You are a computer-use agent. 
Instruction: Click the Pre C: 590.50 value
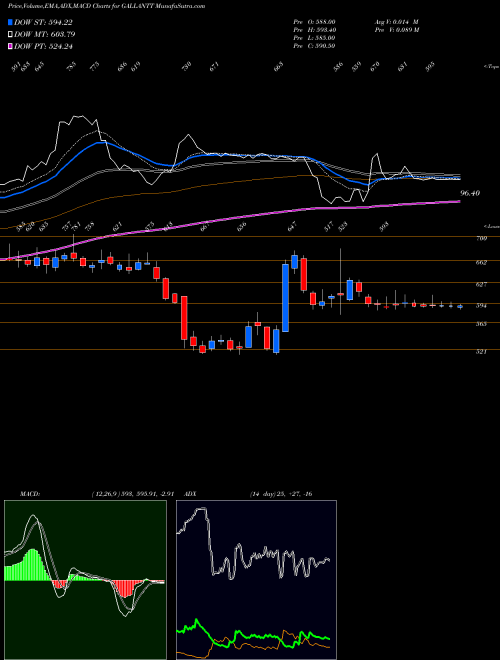click(x=314, y=46)
